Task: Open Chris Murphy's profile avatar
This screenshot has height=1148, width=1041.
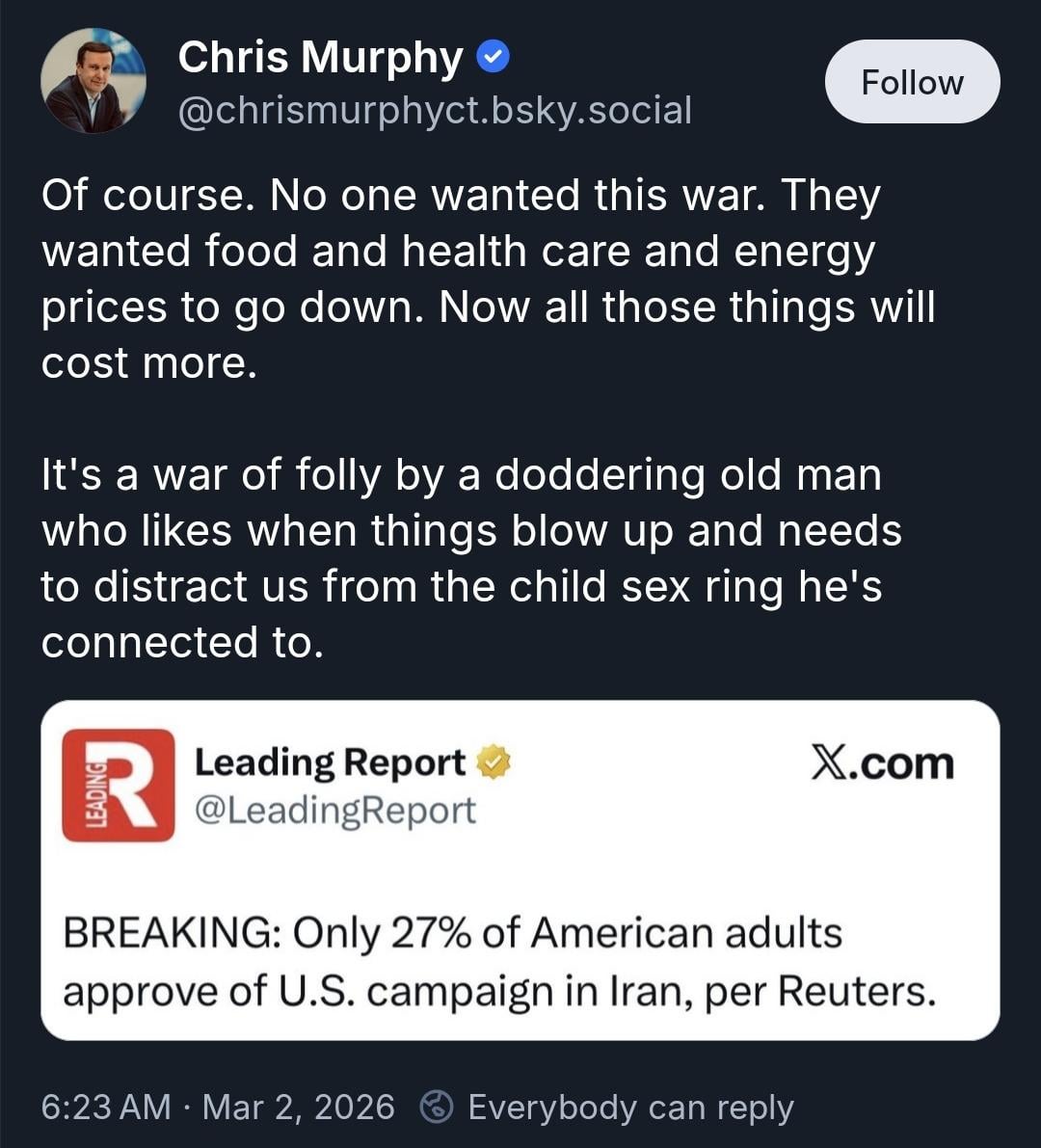Action: (x=93, y=81)
